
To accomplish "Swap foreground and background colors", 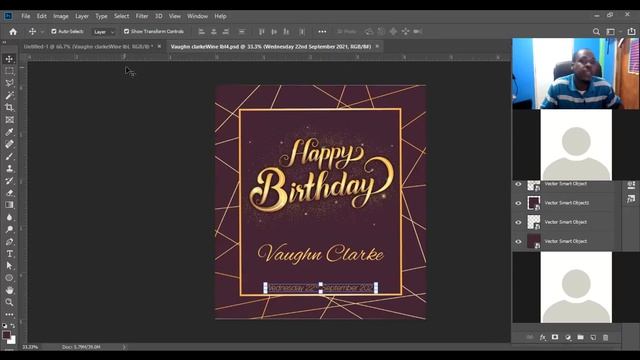I will [x=13, y=326].
